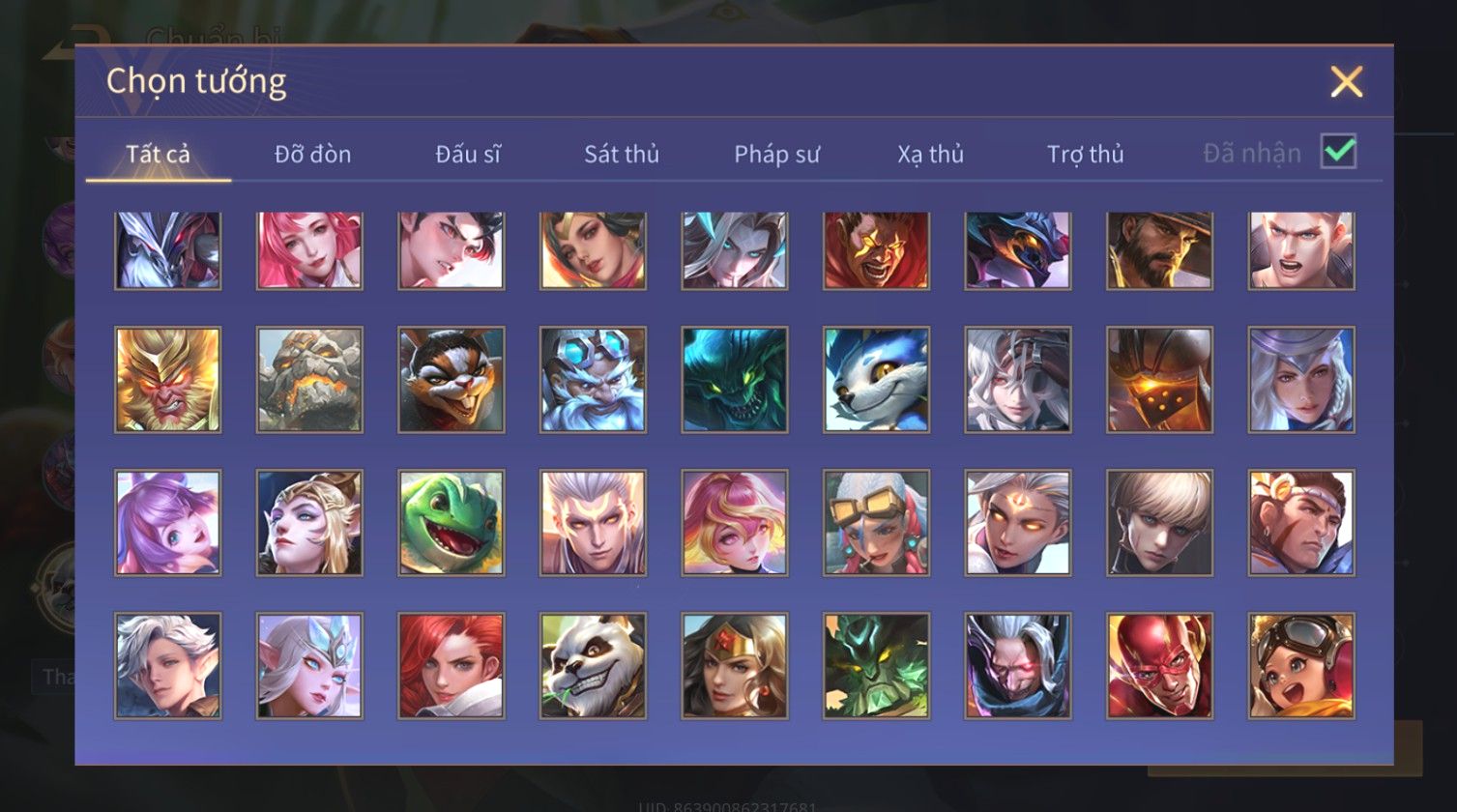Switch to the Đỡ đòn tab
The height and width of the screenshot is (812, 1457).
[x=312, y=154]
